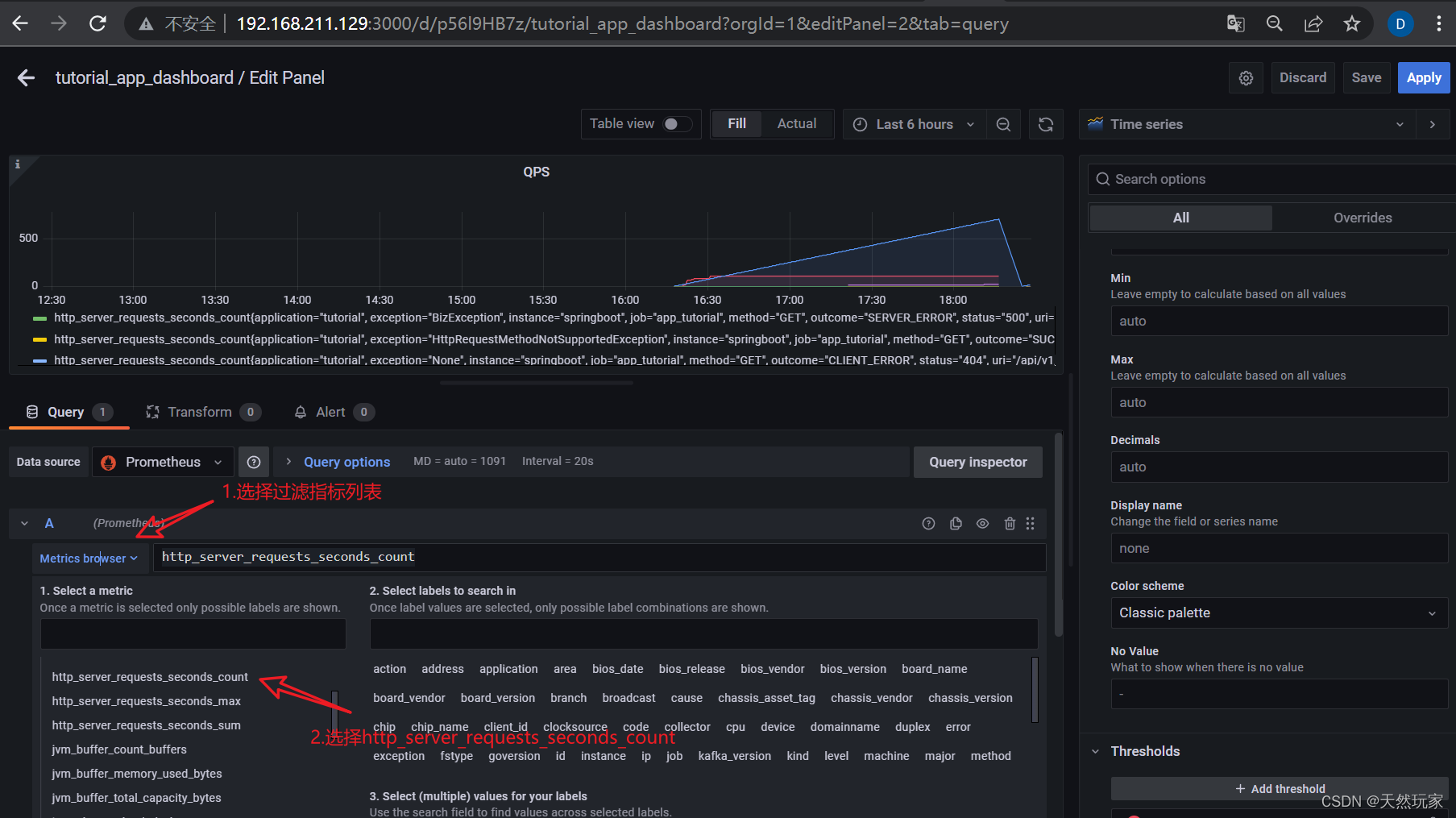Reload the page with the browser refresh icon
The width and height of the screenshot is (1456, 818).
coord(97,23)
